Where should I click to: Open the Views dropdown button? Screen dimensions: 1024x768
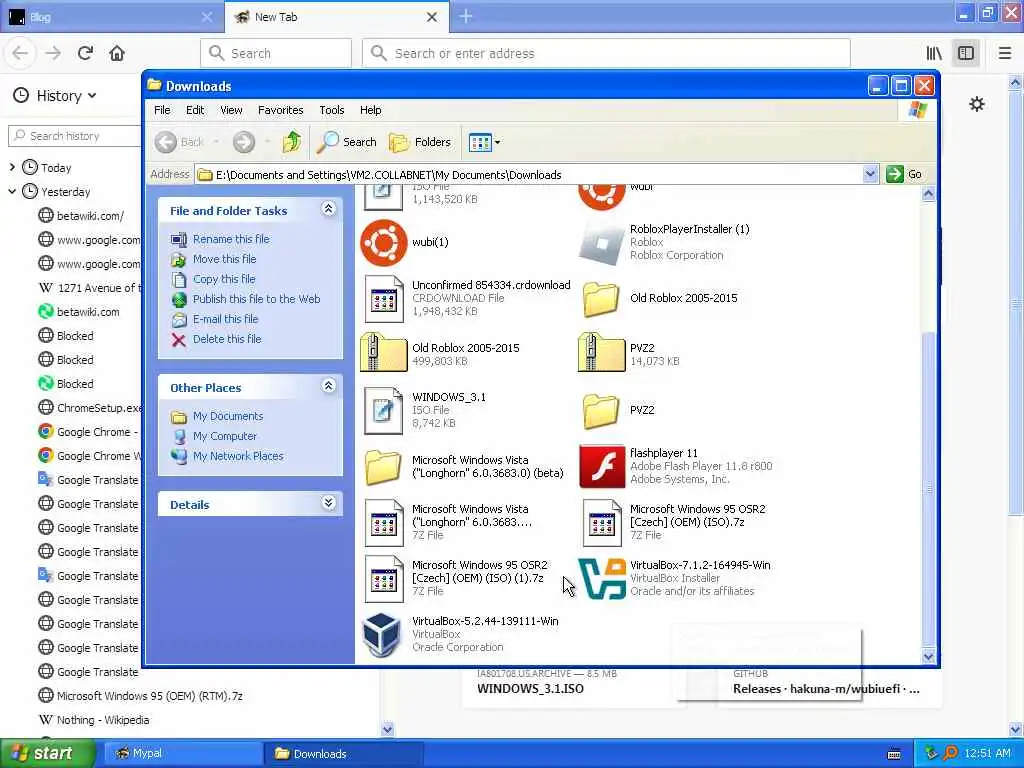484,142
